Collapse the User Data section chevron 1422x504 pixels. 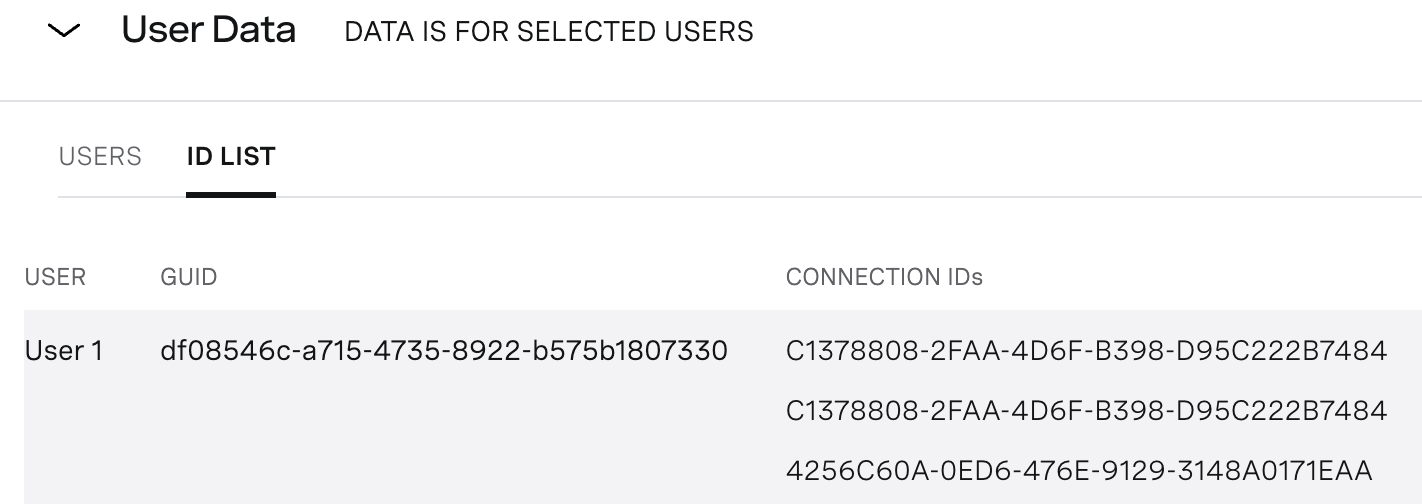(x=64, y=31)
